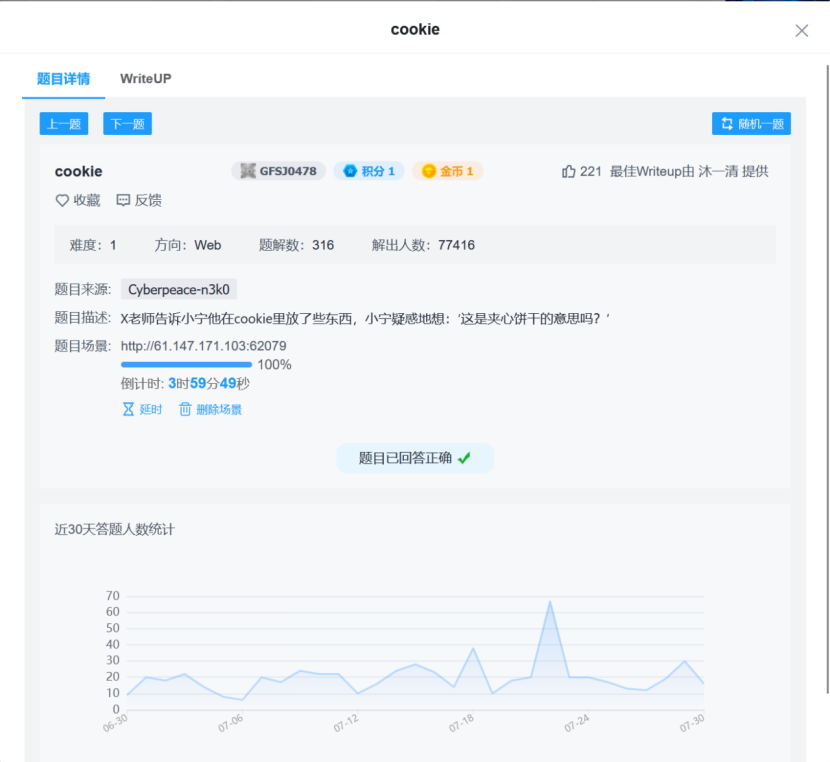Click the trash 删除场景 delete scenario
830x762 pixels.
pos(210,410)
